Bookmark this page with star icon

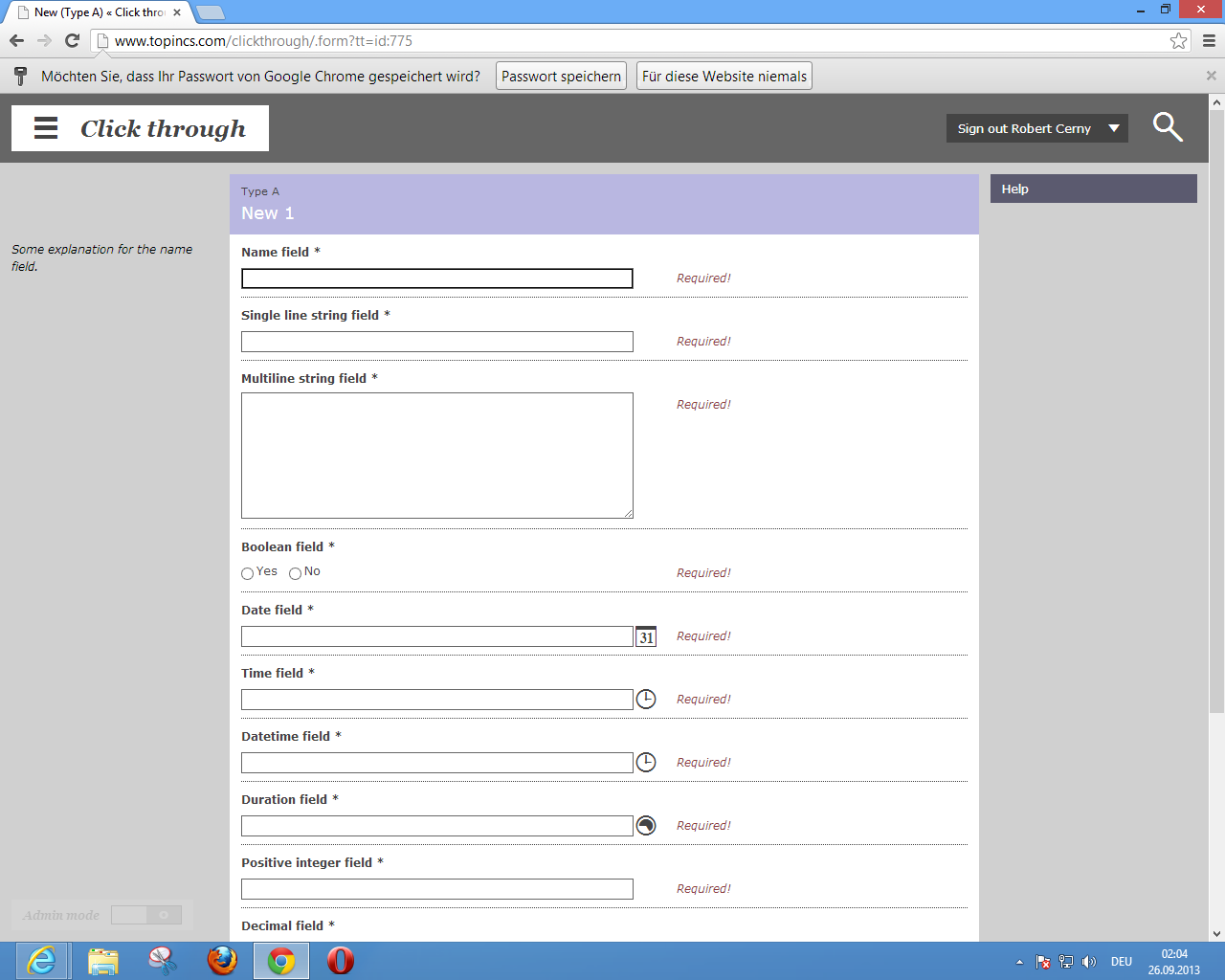[1178, 41]
